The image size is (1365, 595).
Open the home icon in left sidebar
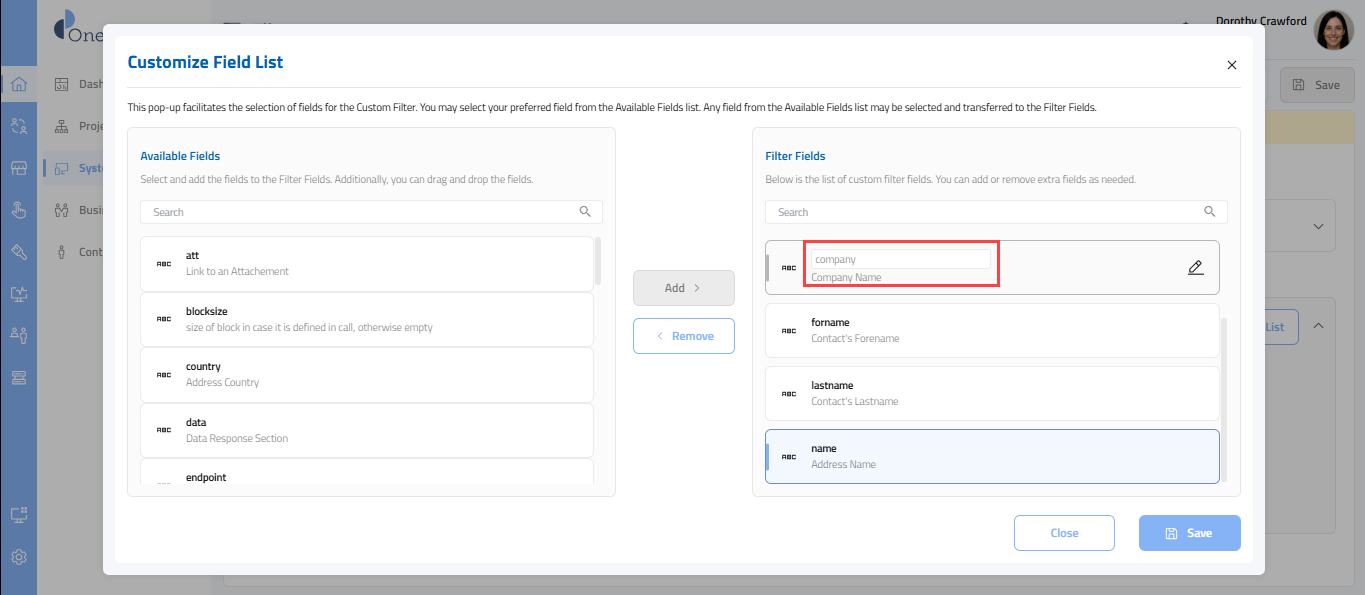pos(18,84)
